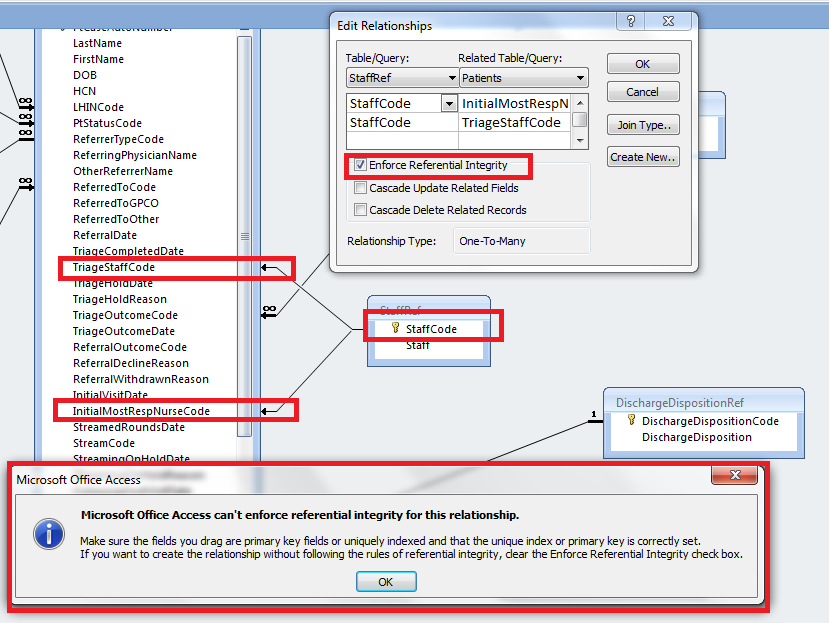Select the StreamedRoundsDate field
Viewport: 829px width, 623px height.
(x=128, y=427)
